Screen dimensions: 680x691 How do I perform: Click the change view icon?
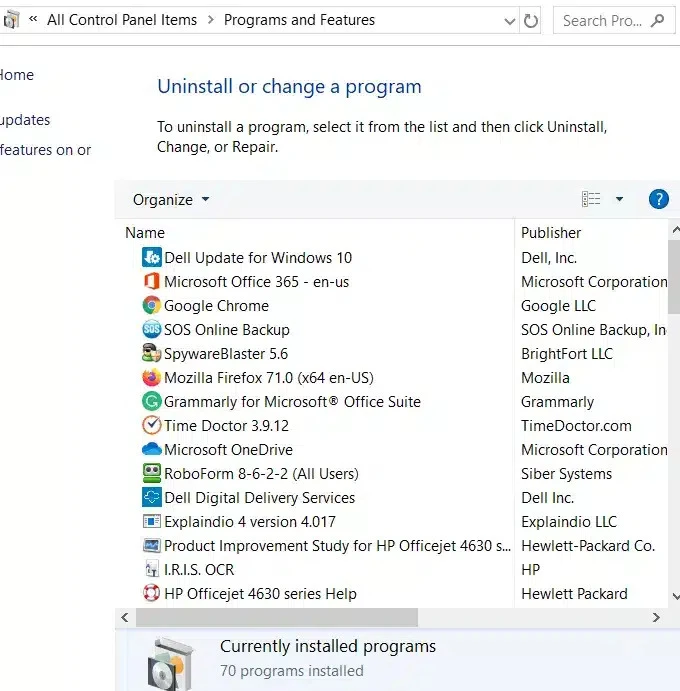click(x=591, y=199)
